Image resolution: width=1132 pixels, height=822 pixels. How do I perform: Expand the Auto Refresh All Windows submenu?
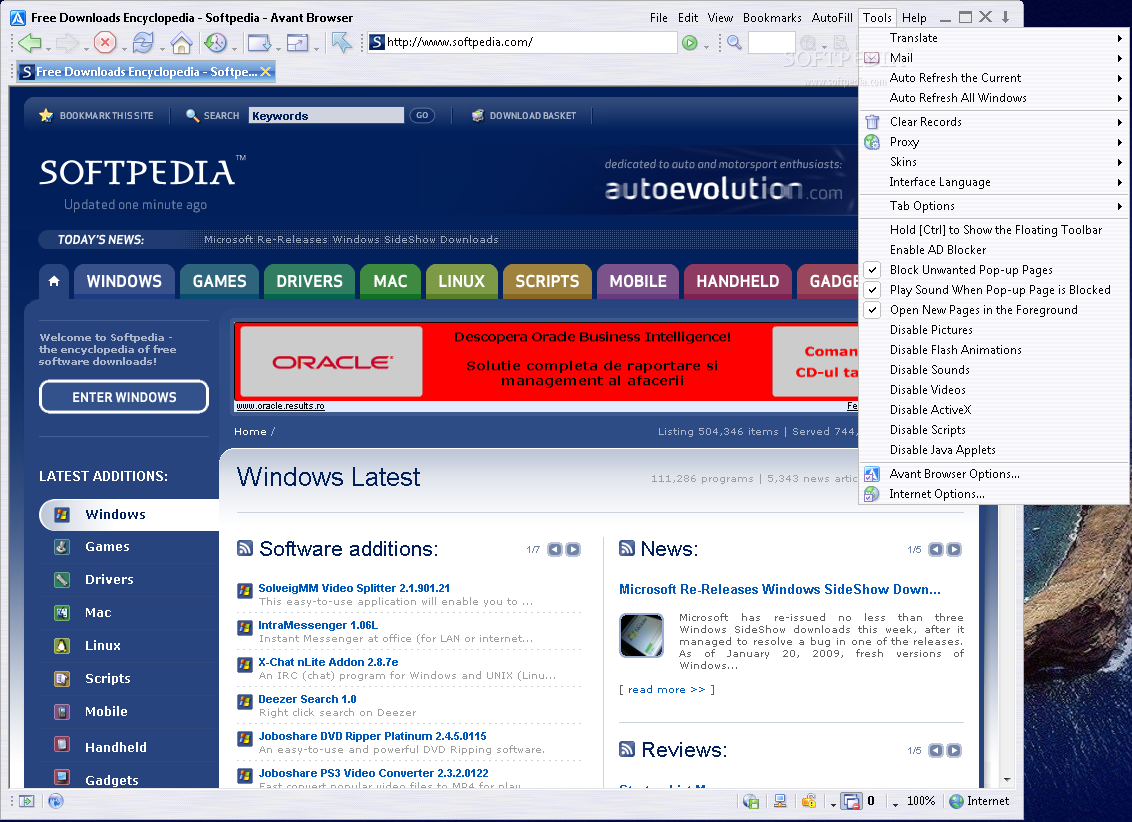click(x=993, y=98)
